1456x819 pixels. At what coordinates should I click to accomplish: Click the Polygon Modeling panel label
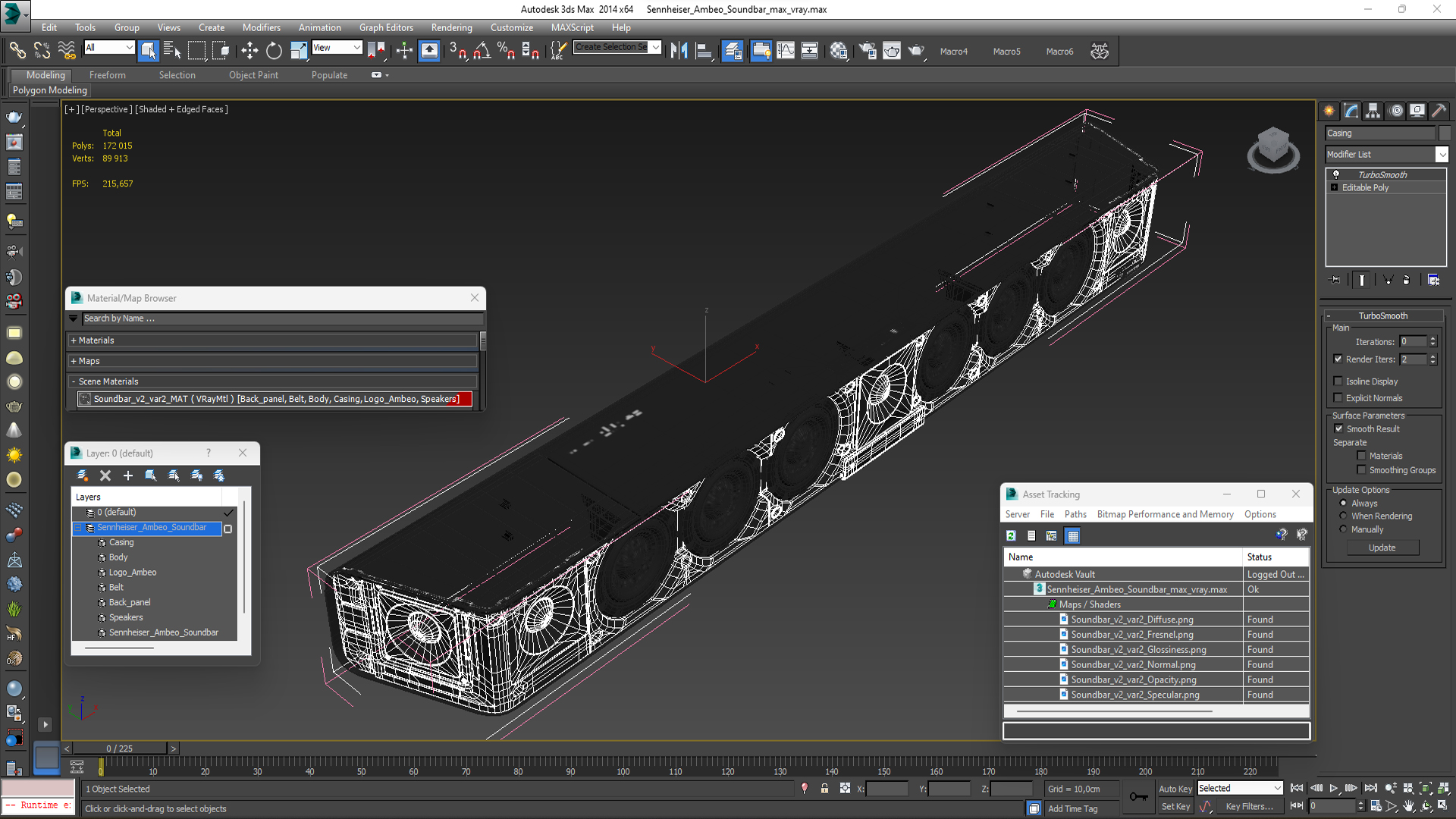50,90
